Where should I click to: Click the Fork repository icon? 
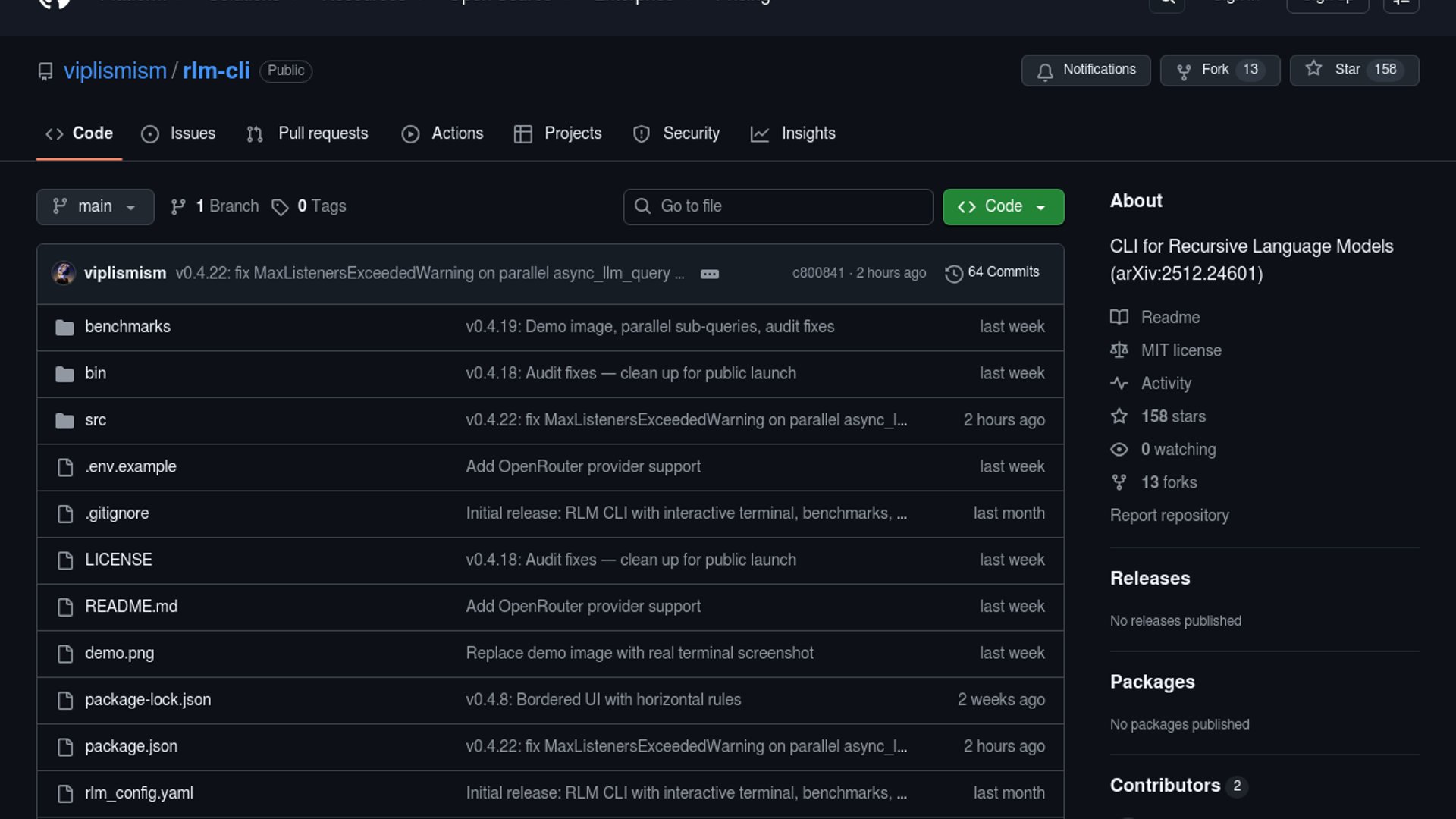(x=1183, y=71)
